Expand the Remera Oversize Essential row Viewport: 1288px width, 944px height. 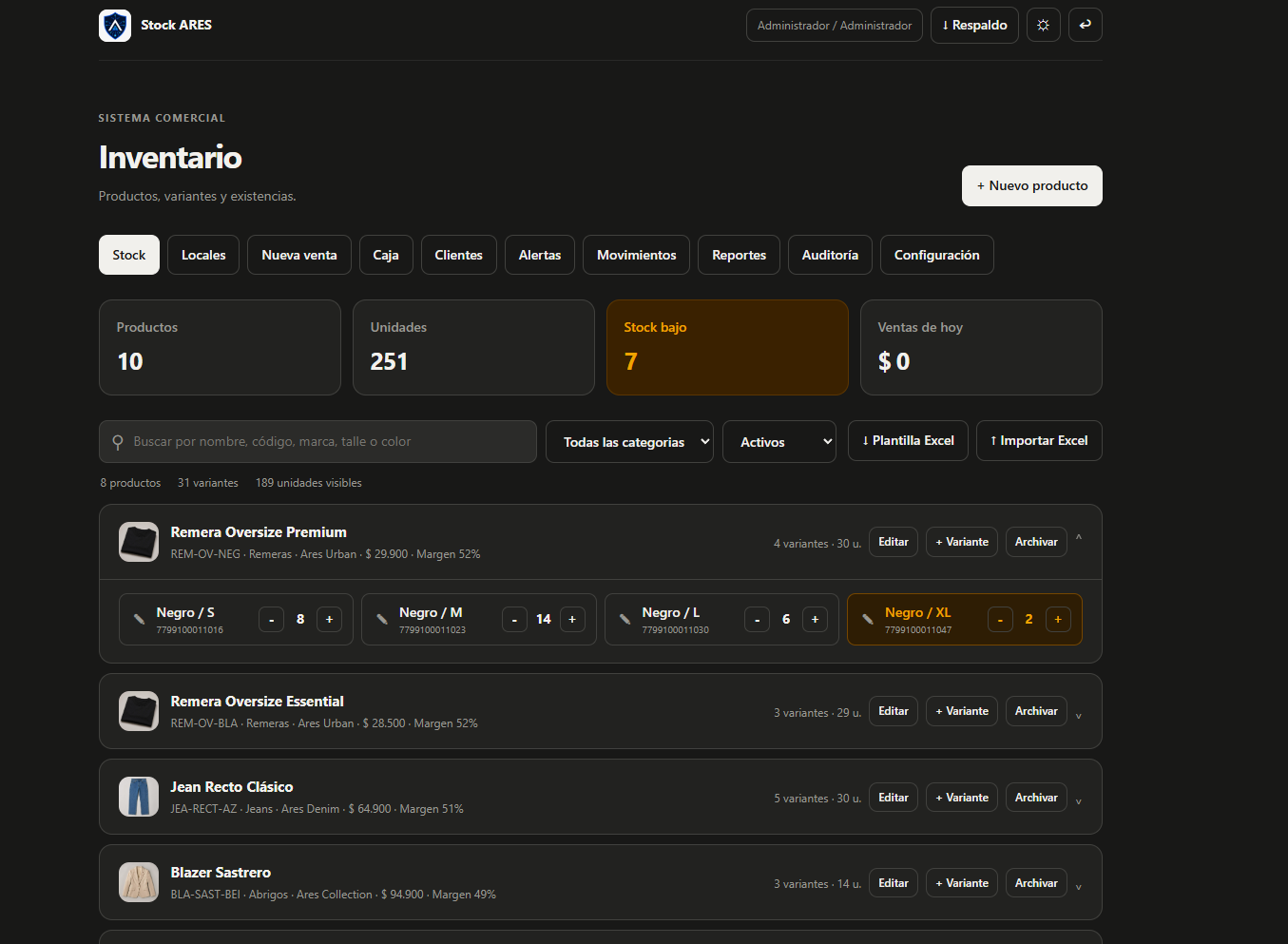coord(1079,715)
